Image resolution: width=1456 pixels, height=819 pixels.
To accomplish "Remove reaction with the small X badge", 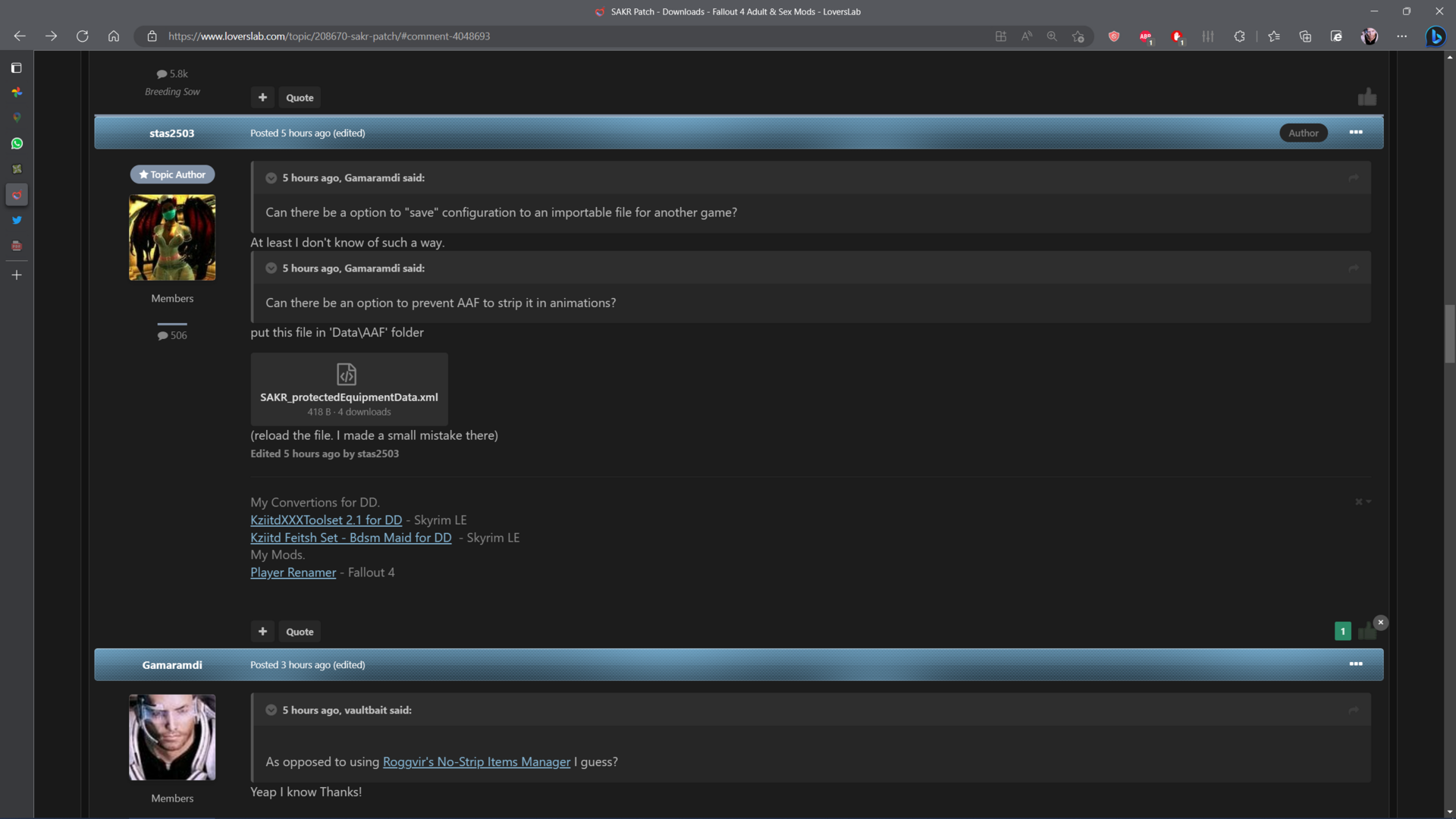I will coord(1381,622).
